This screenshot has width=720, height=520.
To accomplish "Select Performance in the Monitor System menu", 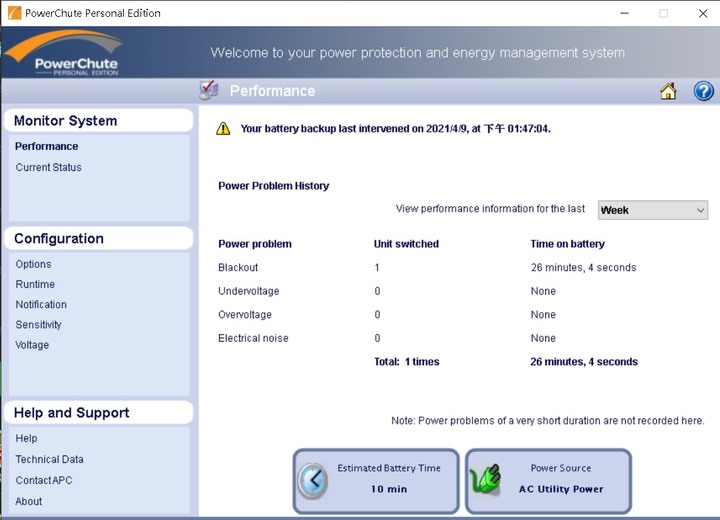I will click(x=46, y=146).
